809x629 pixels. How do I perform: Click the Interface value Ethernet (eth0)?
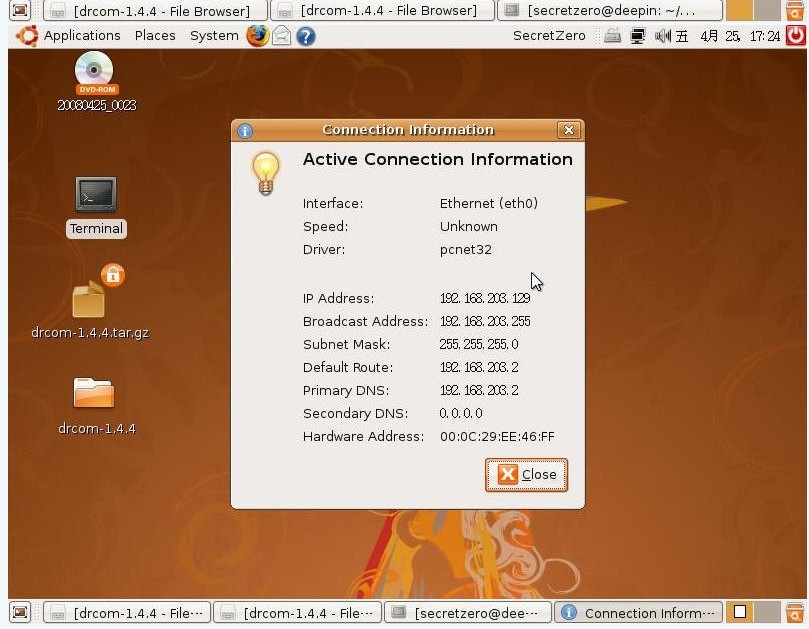(489, 203)
